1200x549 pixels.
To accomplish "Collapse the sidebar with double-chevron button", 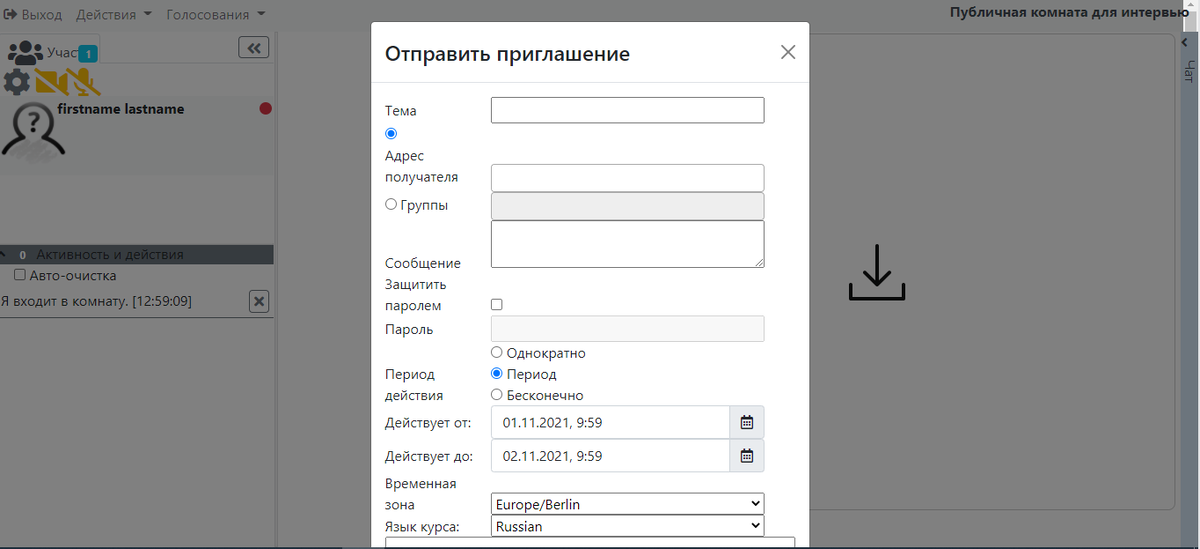I will click(x=254, y=47).
